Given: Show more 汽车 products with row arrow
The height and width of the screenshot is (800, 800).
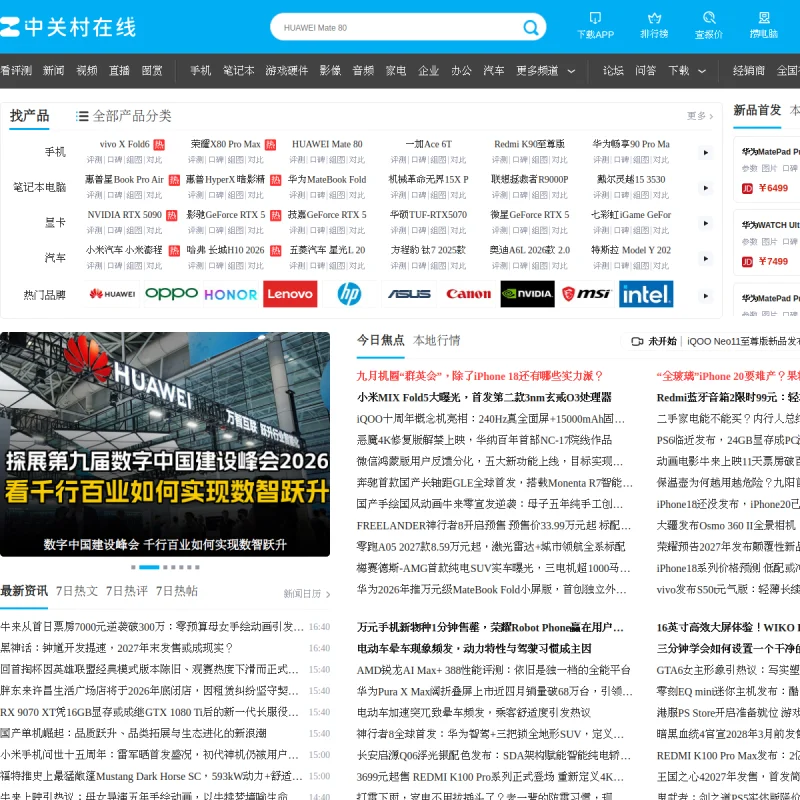Looking at the screenshot, I should [x=706, y=259].
